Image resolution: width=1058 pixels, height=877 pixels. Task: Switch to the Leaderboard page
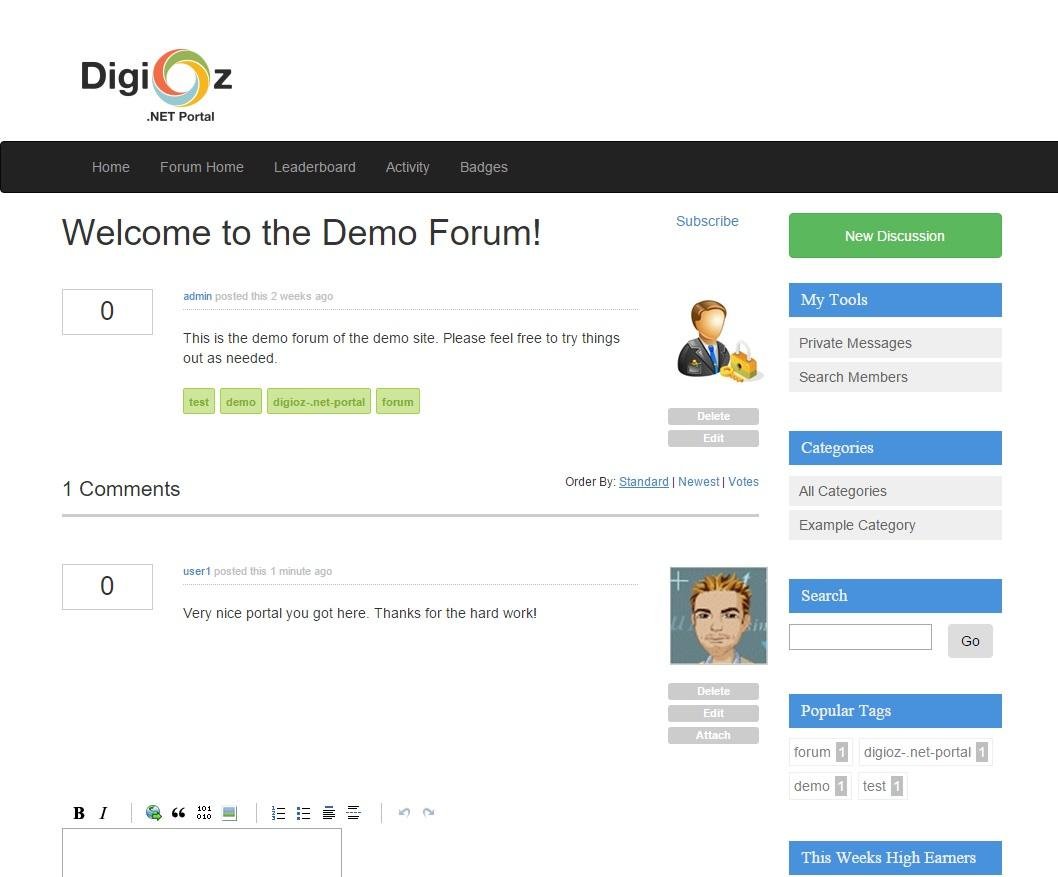[x=315, y=167]
